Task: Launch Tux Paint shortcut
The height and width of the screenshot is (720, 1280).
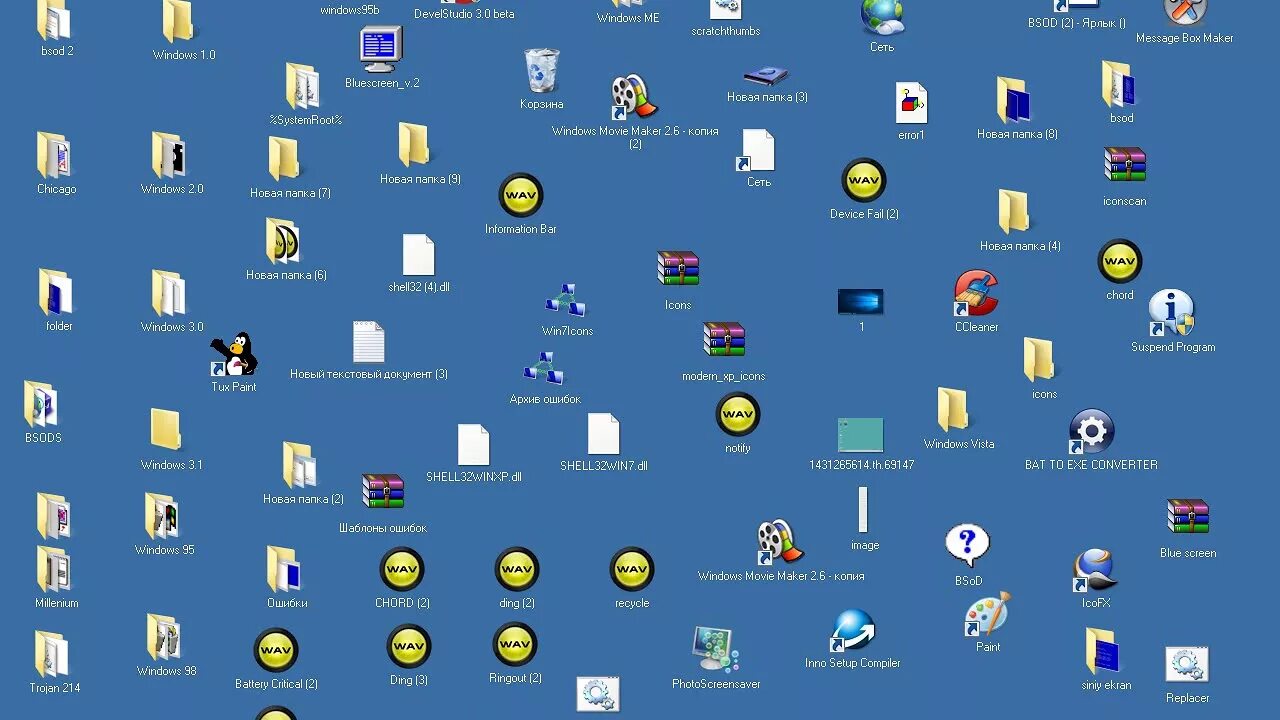Action: click(x=234, y=355)
